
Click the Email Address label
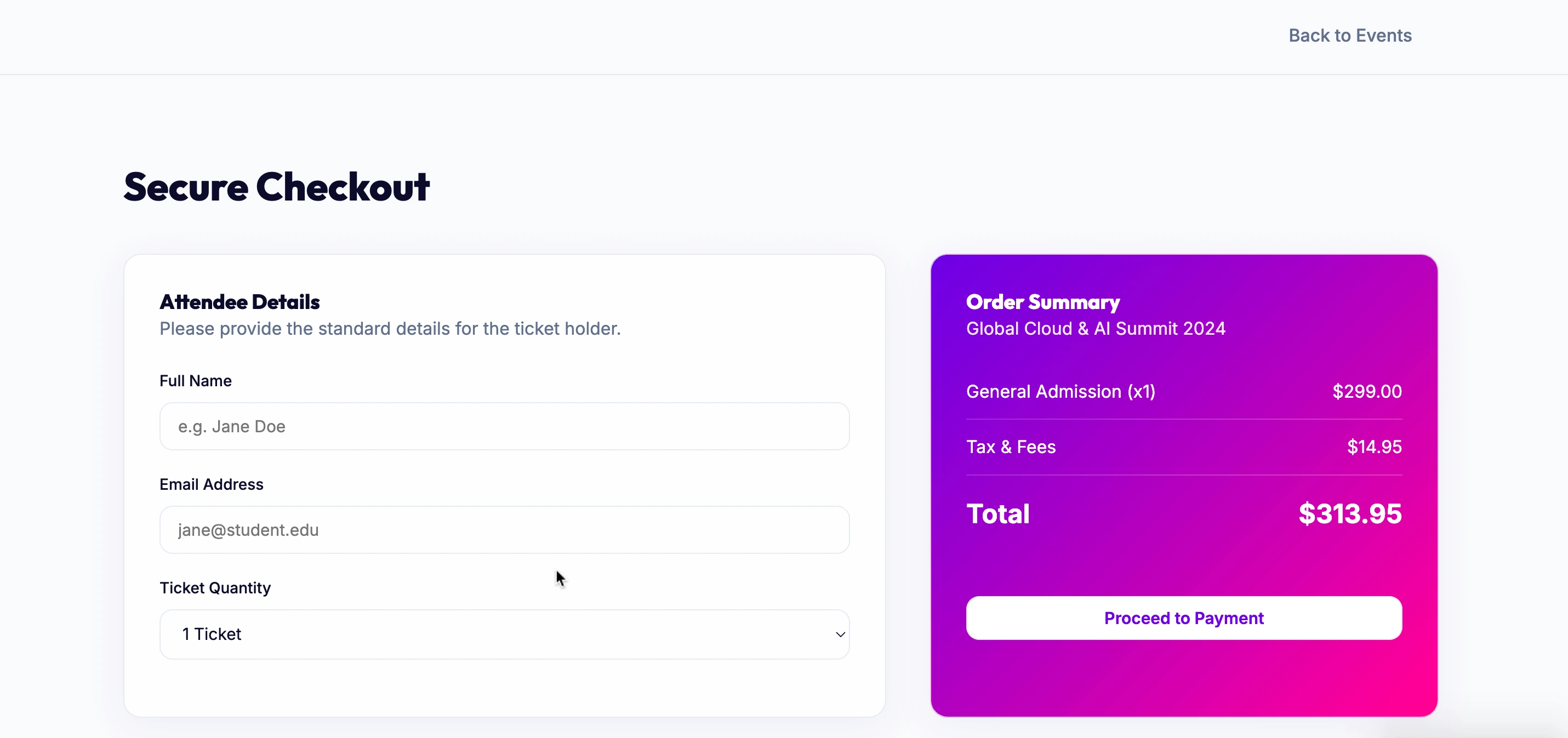(211, 484)
